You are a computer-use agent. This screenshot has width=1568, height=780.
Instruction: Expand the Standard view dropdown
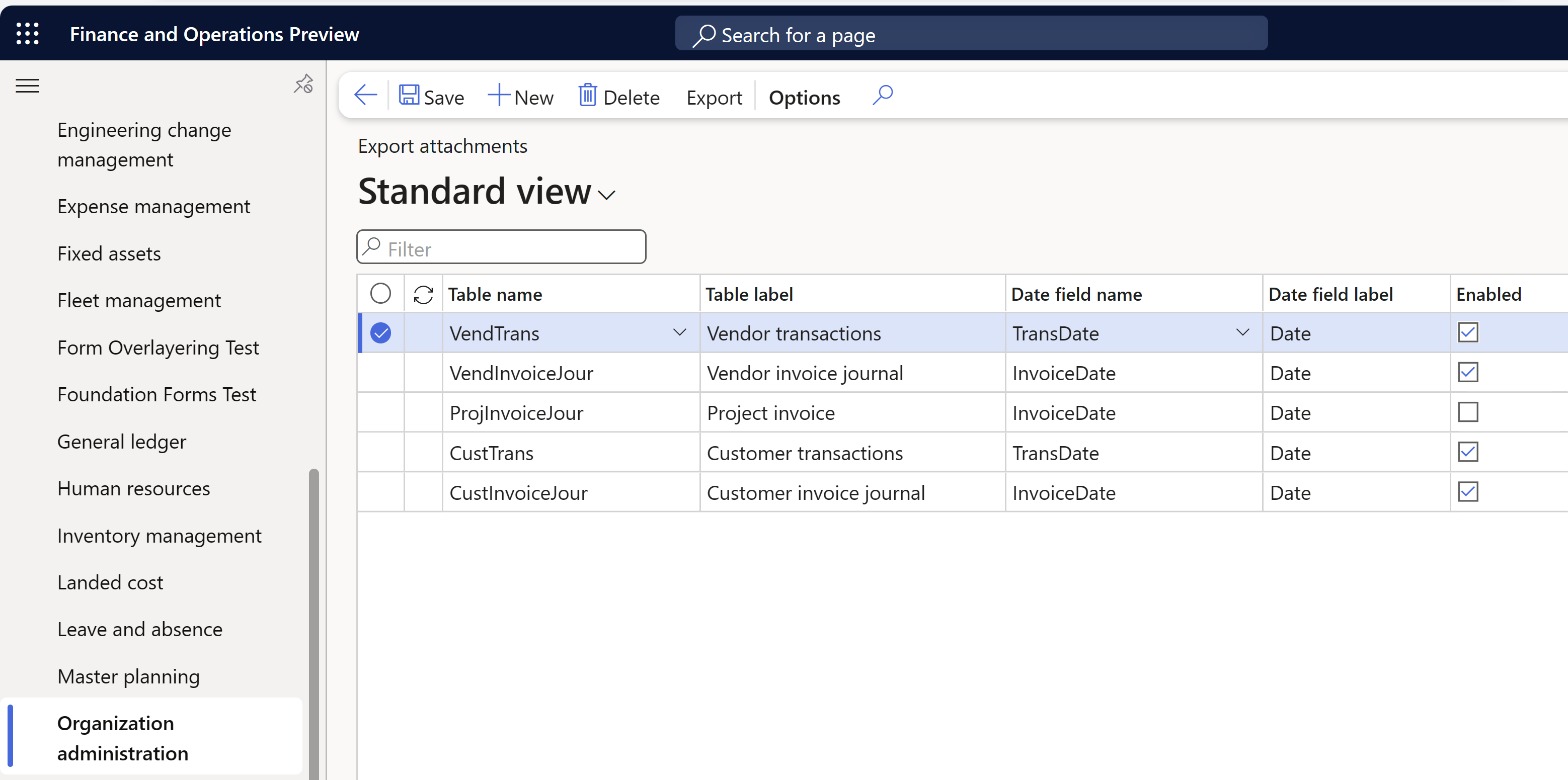607,194
